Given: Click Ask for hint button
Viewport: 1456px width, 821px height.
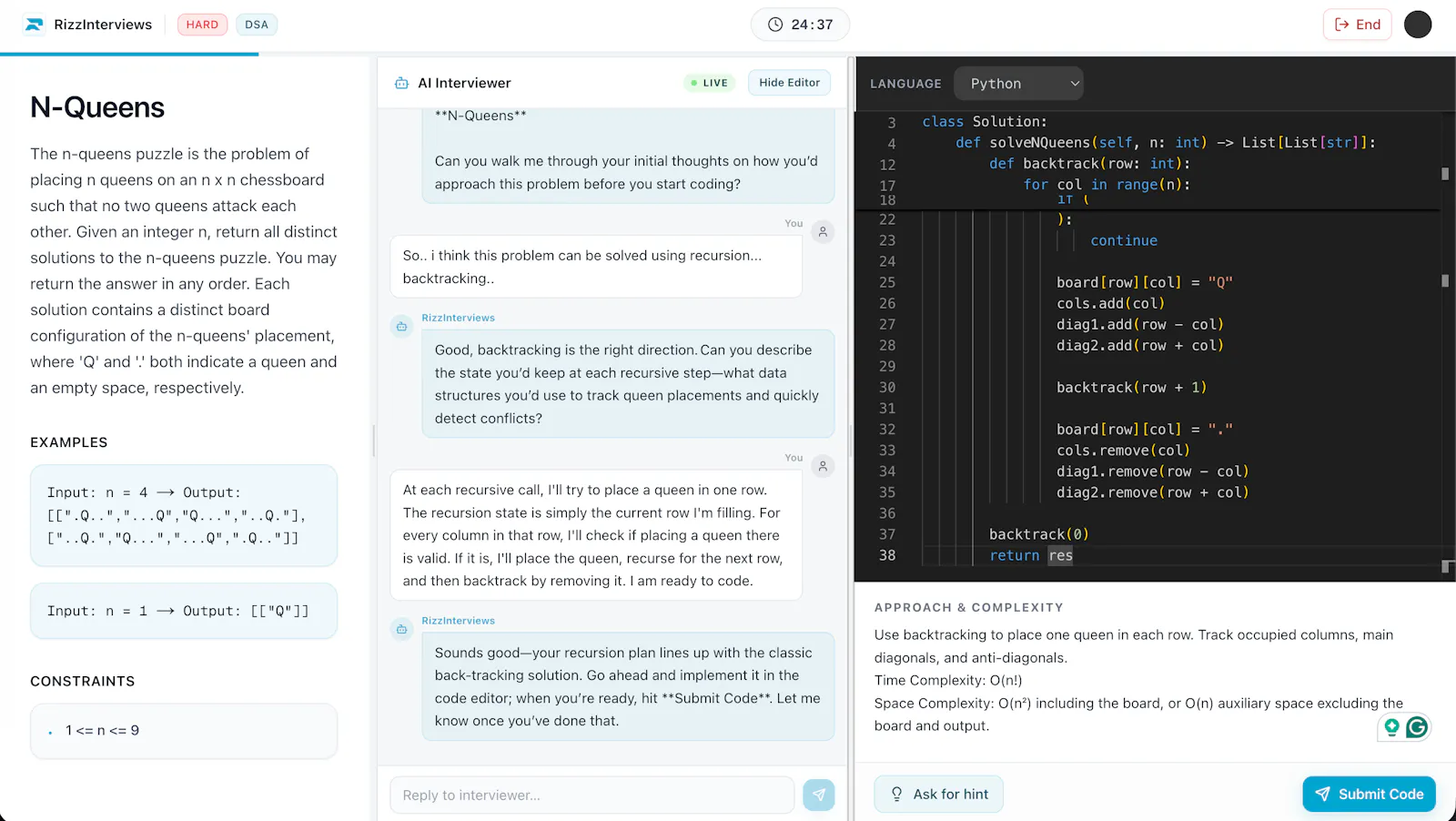Looking at the screenshot, I should pyautogui.click(x=938, y=794).
